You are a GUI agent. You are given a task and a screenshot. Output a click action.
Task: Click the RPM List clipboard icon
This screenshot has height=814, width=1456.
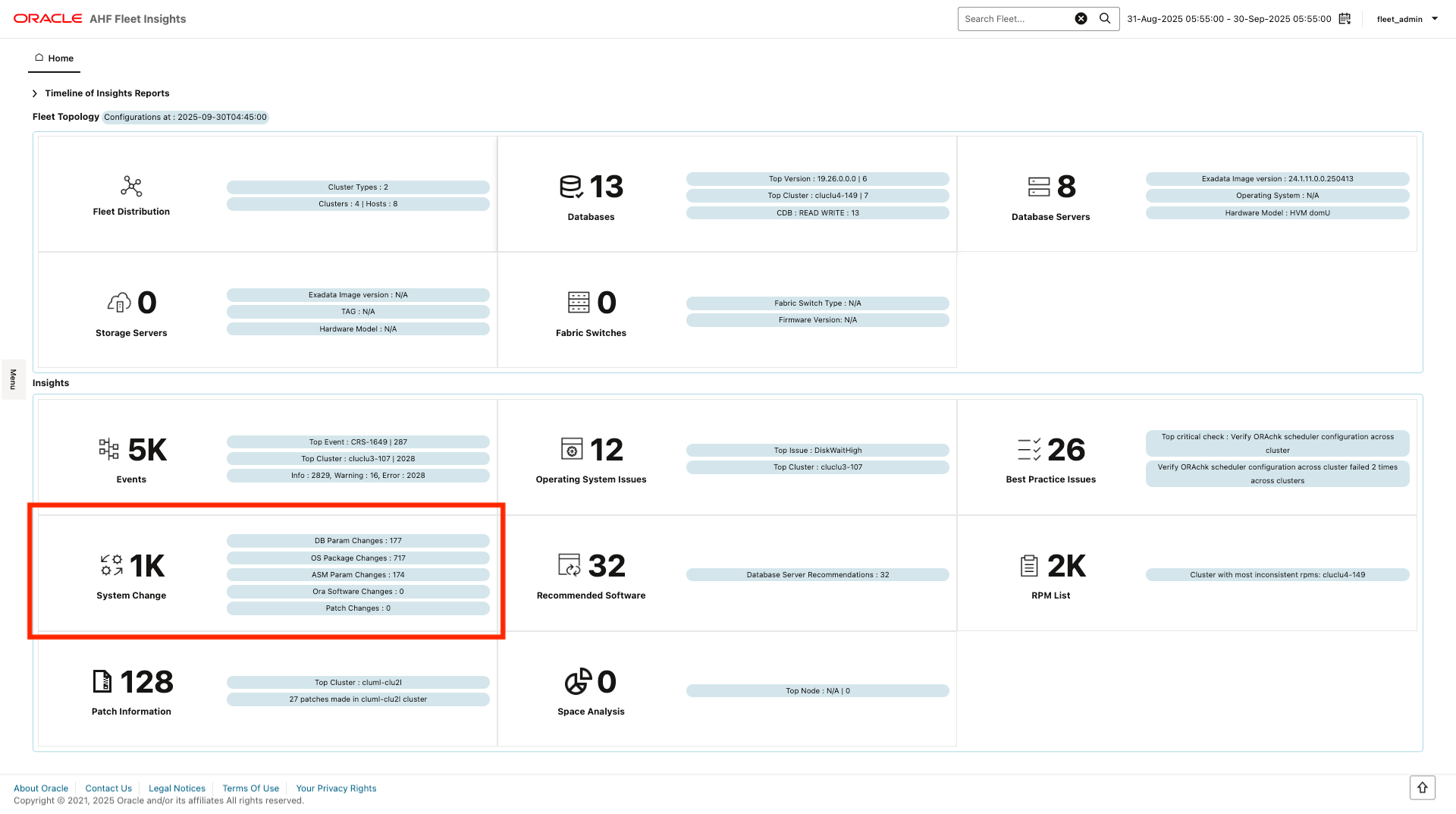1029,566
